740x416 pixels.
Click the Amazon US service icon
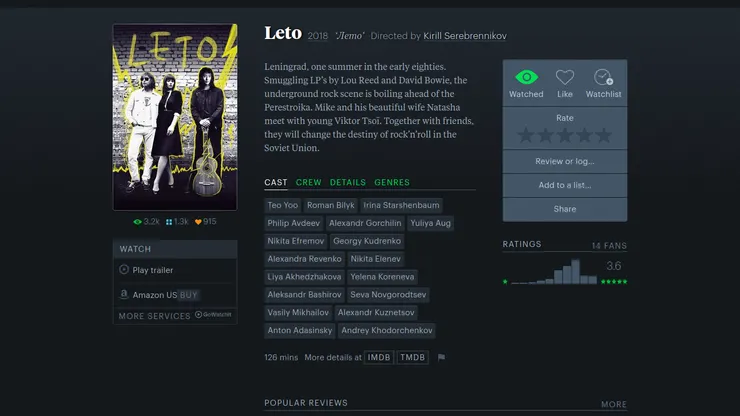click(124, 295)
